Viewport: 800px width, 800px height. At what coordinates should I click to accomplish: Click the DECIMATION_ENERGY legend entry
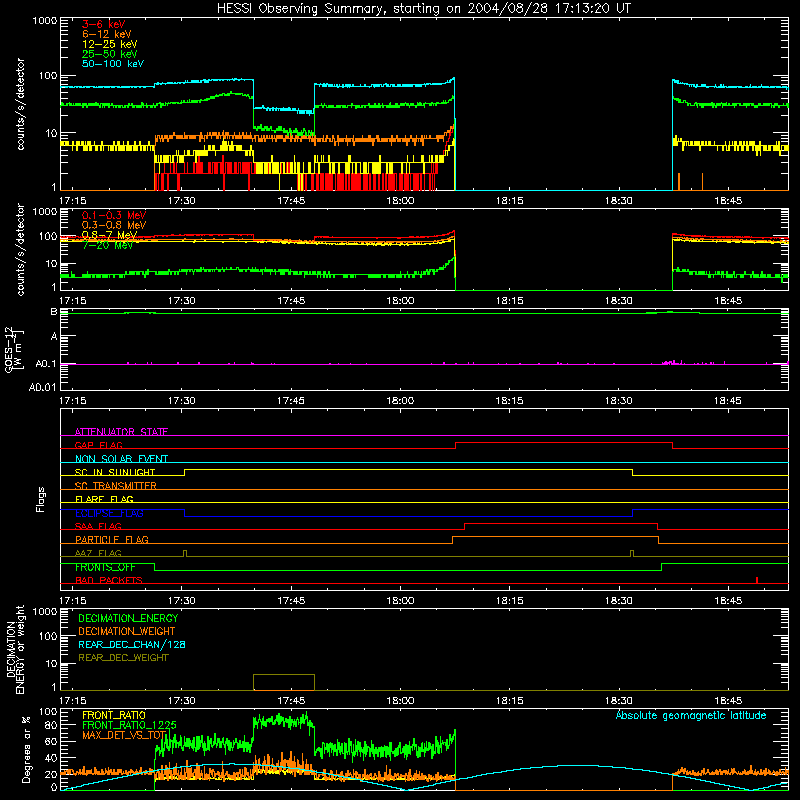point(128,618)
